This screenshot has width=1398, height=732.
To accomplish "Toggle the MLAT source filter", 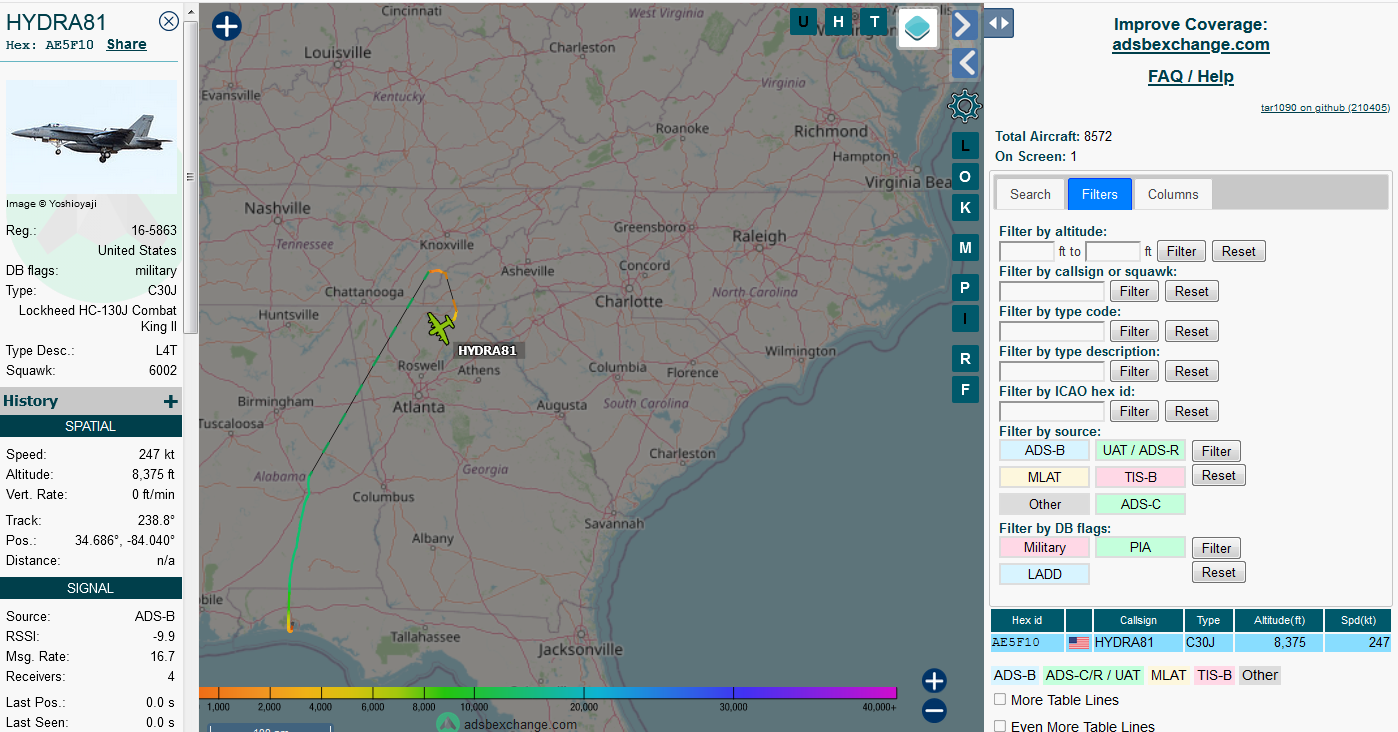I will tap(1045, 477).
